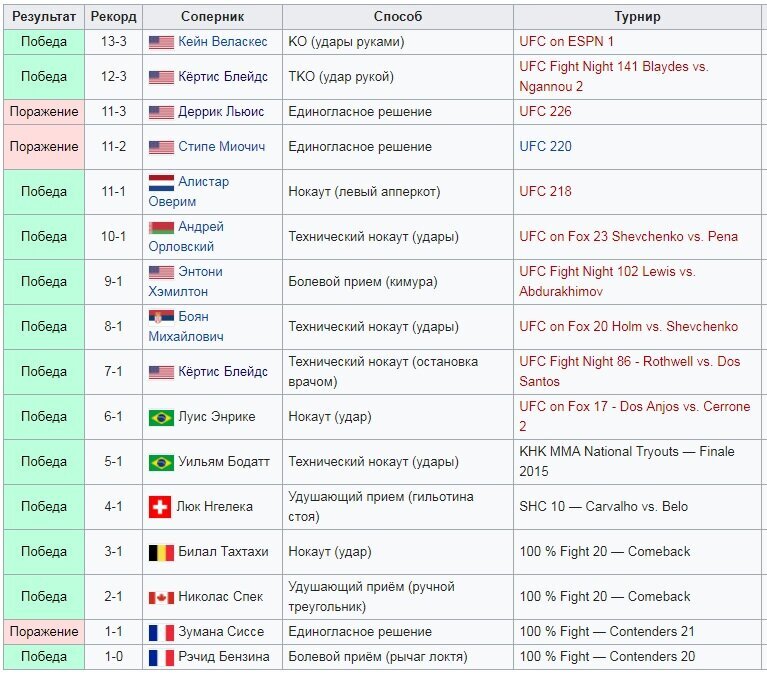Select the Поражение cell in the 1-1 row

click(44, 631)
